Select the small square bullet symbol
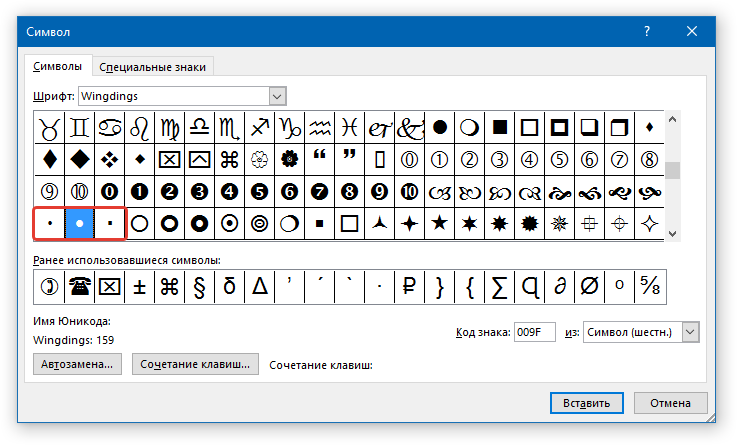Screen dimensions: 737x445 point(110,224)
